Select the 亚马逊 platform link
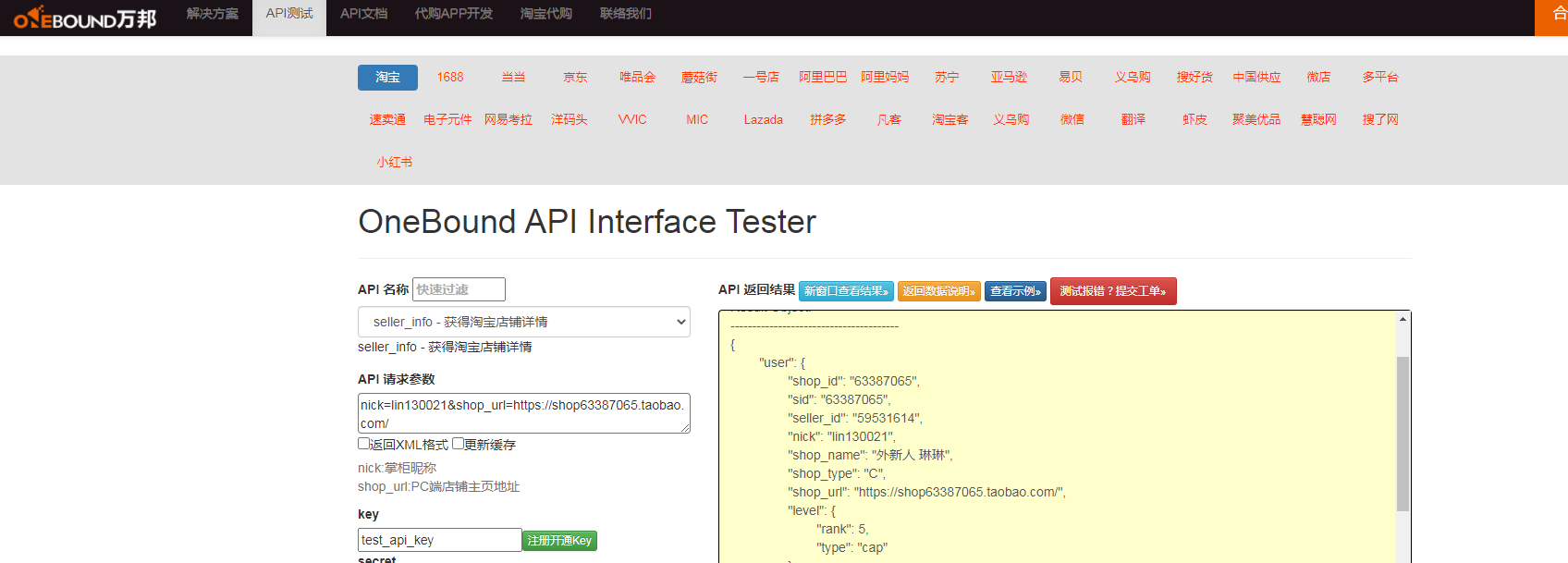The width and height of the screenshot is (1568, 563). [x=1009, y=78]
